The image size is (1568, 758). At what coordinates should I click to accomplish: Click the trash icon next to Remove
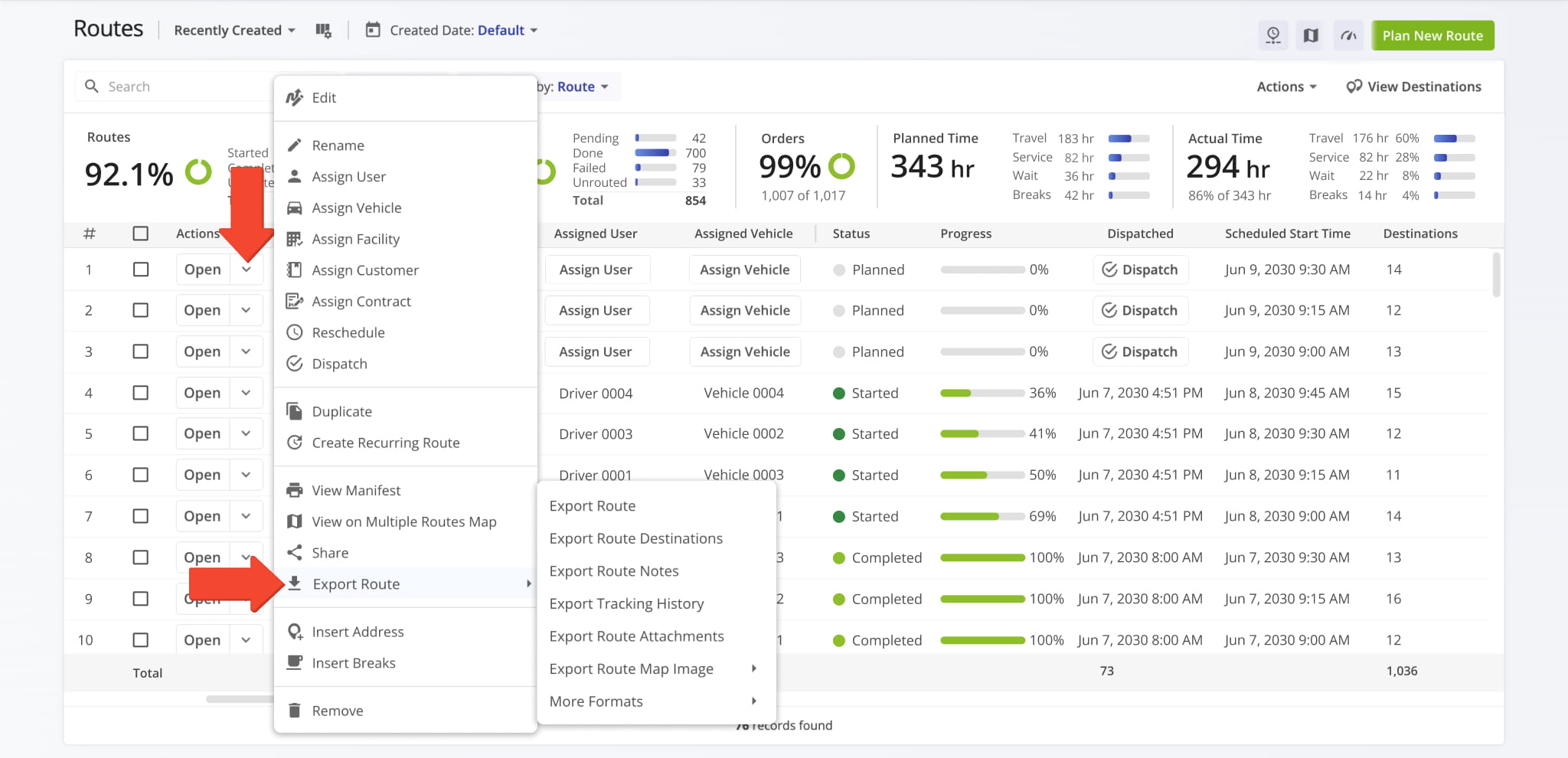point(294,711)
